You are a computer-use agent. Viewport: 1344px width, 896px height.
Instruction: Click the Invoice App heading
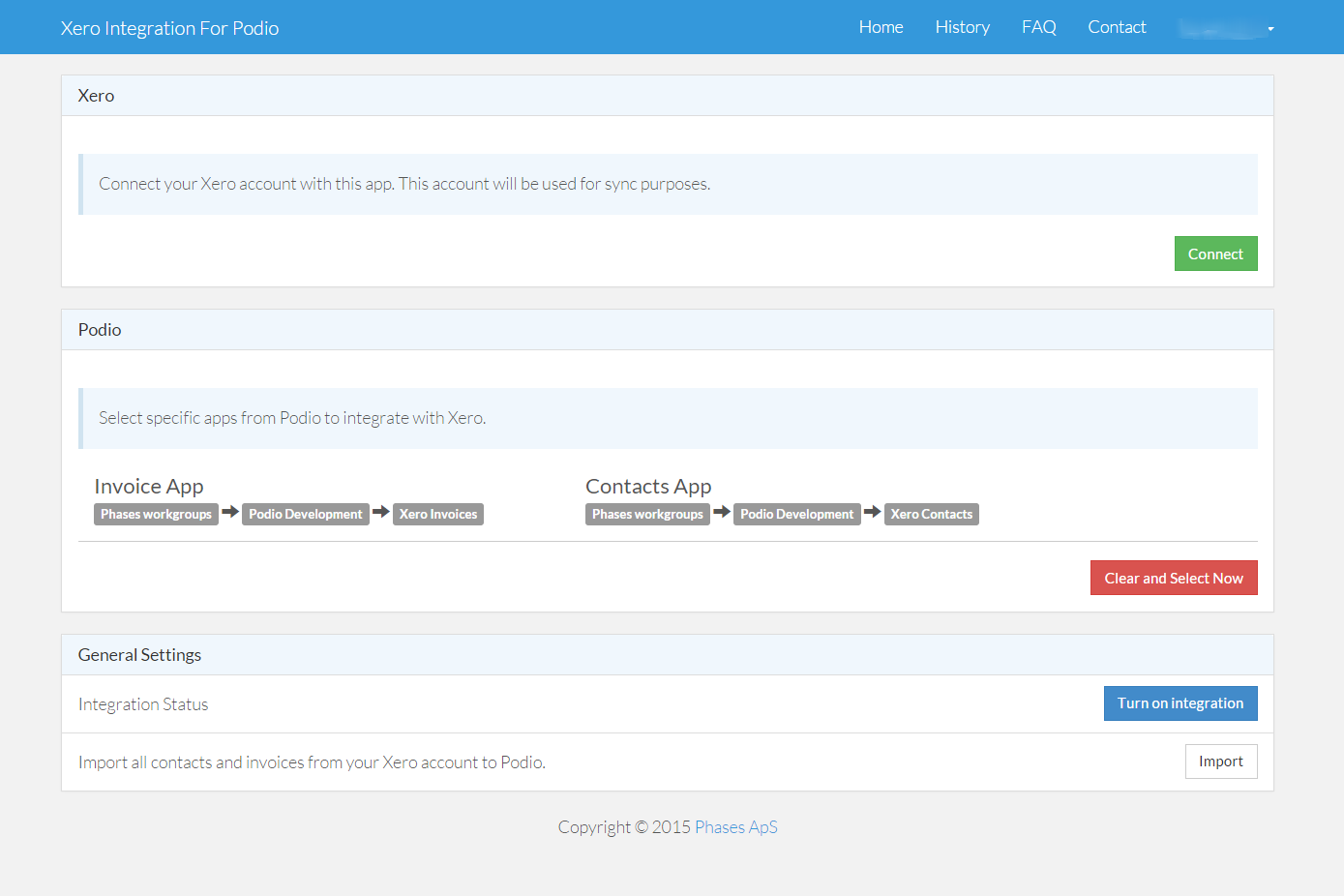click(149, 487)
